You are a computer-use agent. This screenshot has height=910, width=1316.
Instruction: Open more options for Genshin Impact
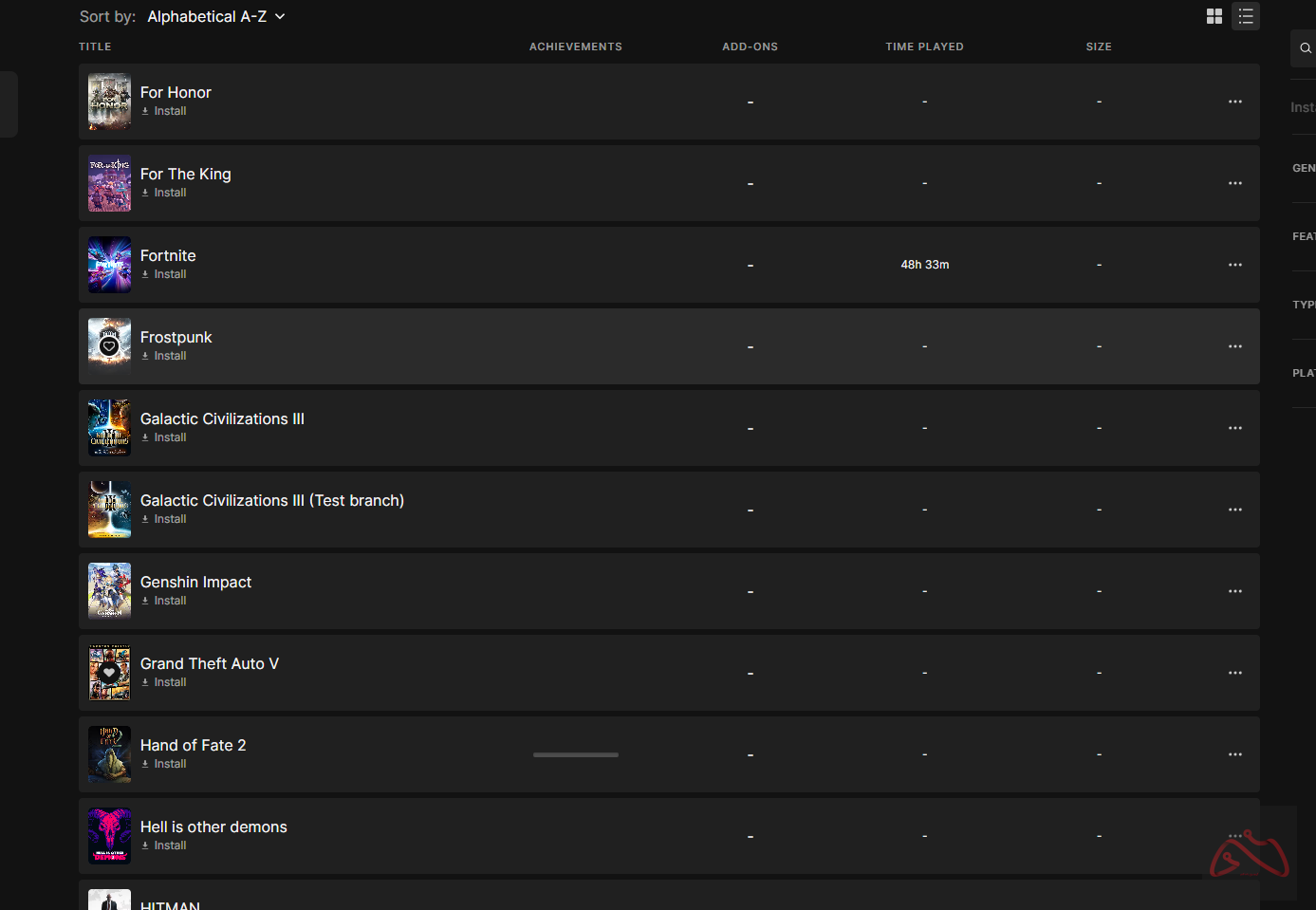pyautogui.click(x=1234, y=591)
